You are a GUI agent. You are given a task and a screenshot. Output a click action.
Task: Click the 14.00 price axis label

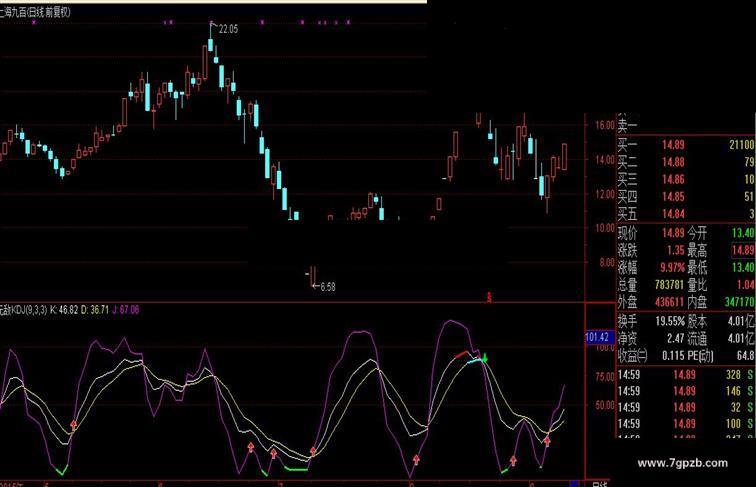pos(605,160)
